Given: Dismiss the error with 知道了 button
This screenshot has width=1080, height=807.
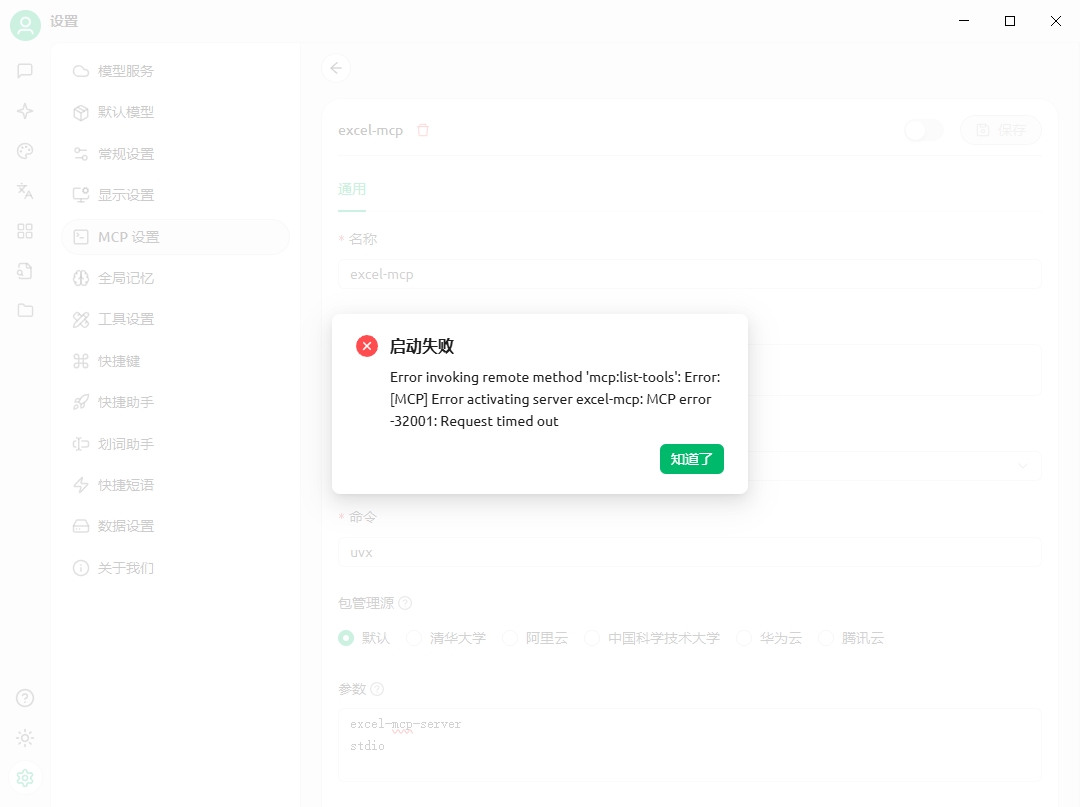Looking at the screenshot, I should [692, 459].
